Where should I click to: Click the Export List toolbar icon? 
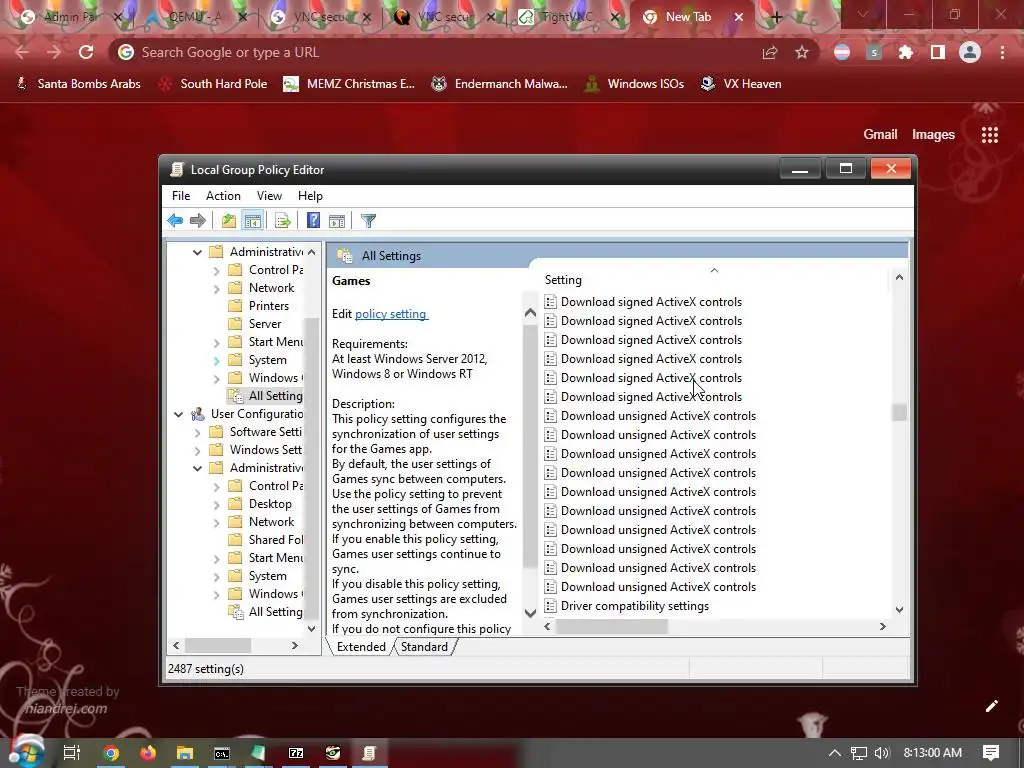(283, 221)
